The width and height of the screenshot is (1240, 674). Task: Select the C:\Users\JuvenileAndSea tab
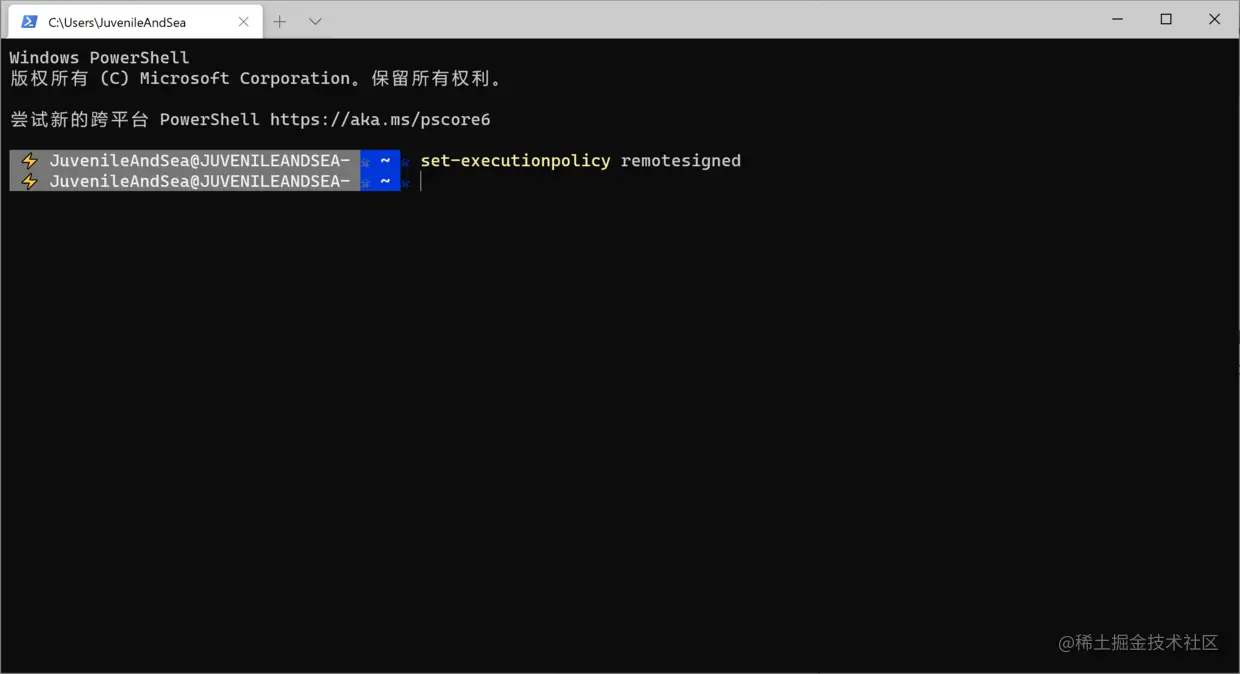point(135,22)
